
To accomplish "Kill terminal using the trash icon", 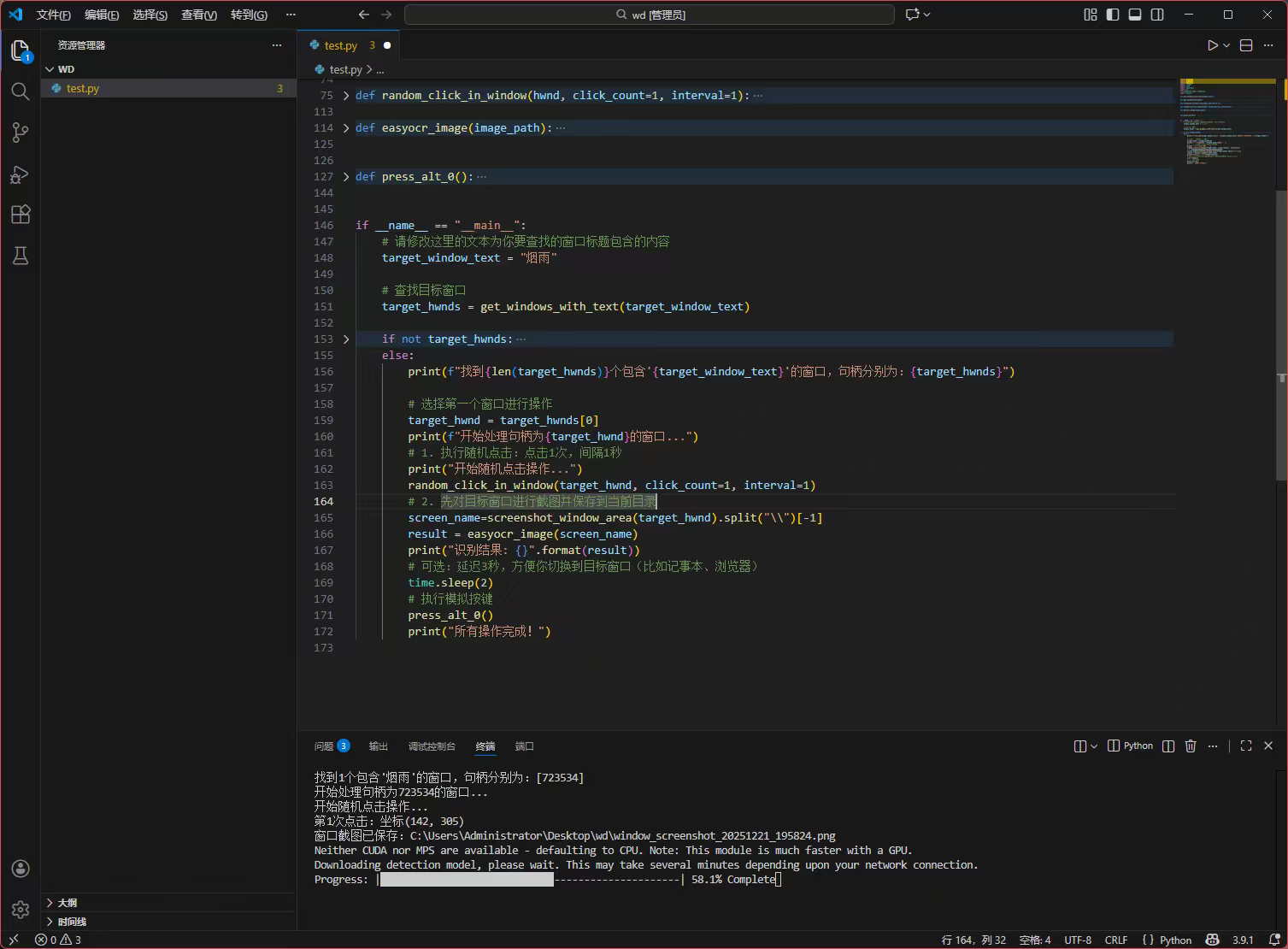I will [1191, 746].
